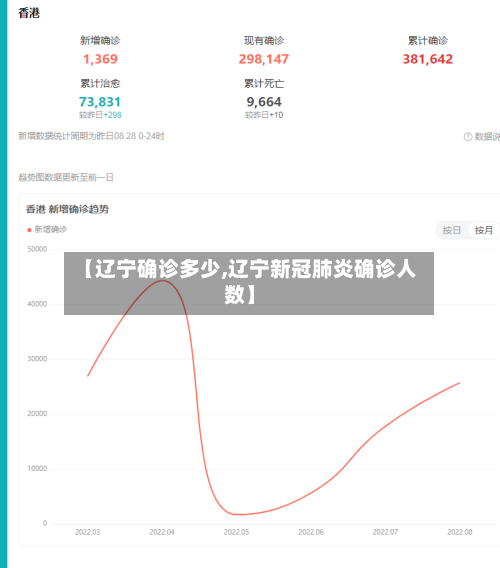Click the 累计死亡 value 9,664
This screenshot has width=500, height=568.
coord(264,102)
